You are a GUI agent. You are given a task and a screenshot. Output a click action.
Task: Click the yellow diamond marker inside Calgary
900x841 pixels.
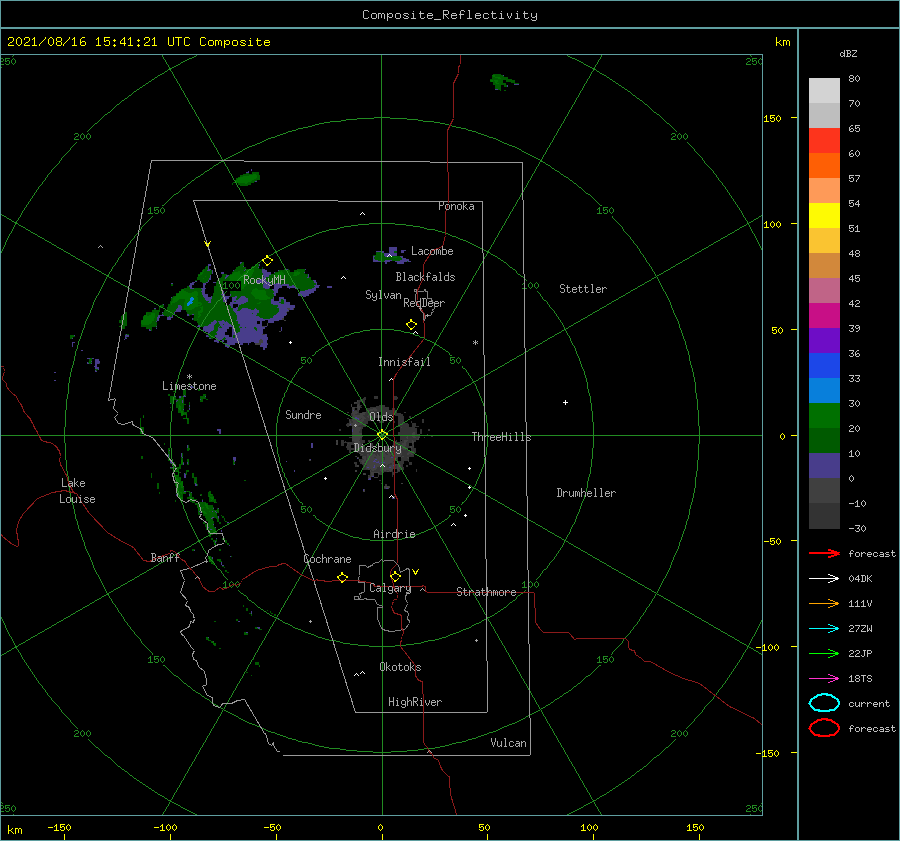[395, 576]
